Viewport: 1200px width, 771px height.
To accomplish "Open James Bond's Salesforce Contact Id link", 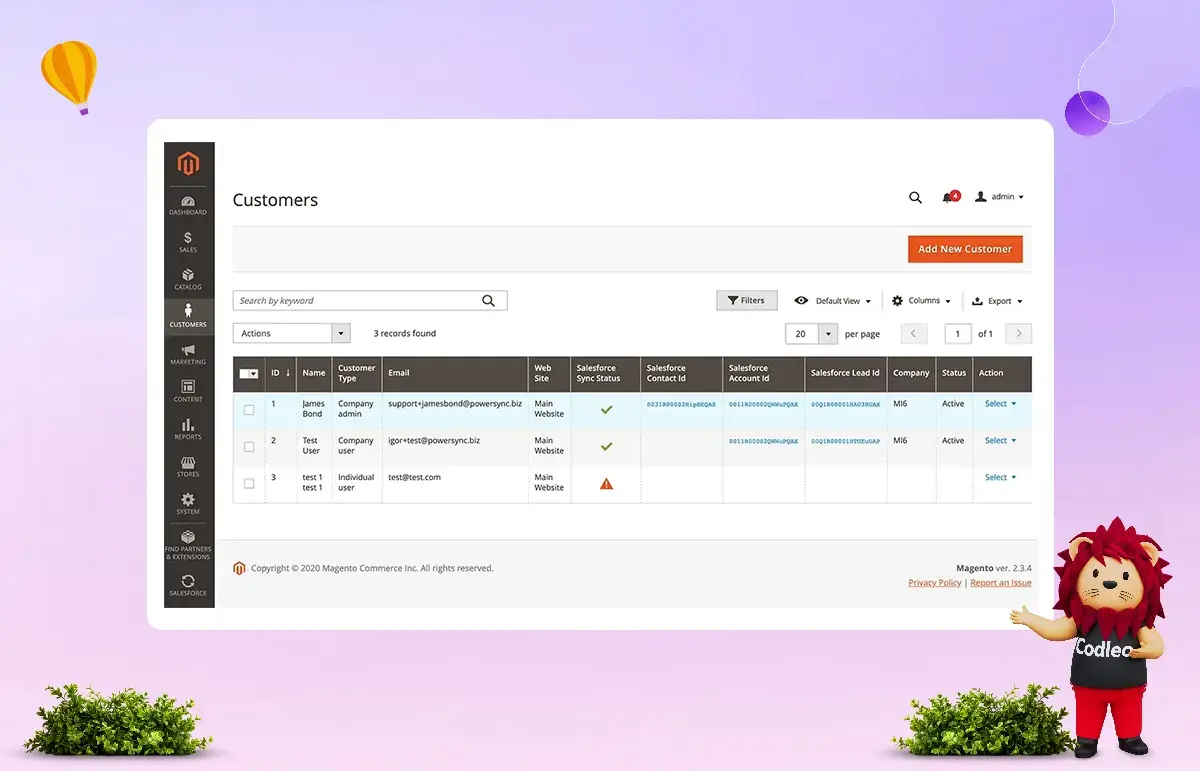I will pyautogui.click(x=681, y=405).
